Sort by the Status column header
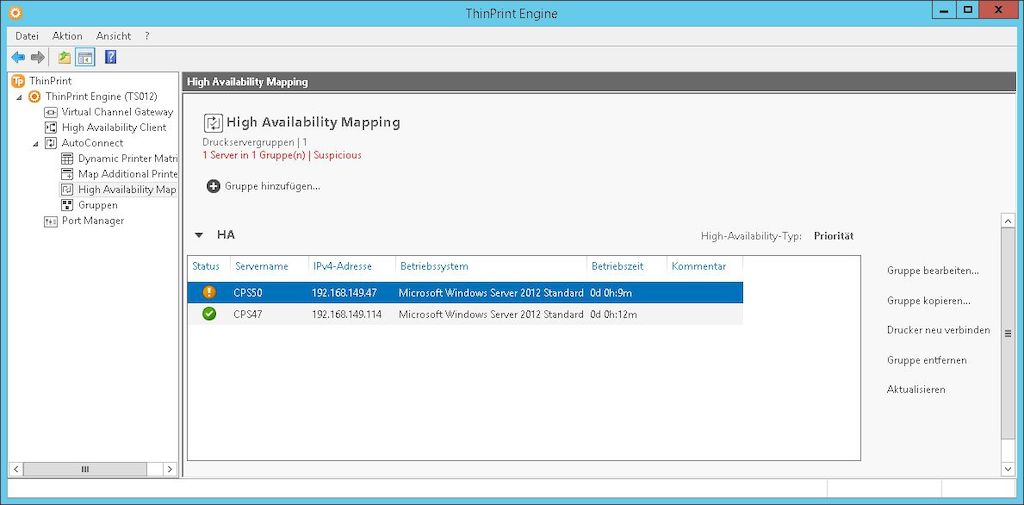Viewport: 1024px width, 505px height. [x=206, y=266]
